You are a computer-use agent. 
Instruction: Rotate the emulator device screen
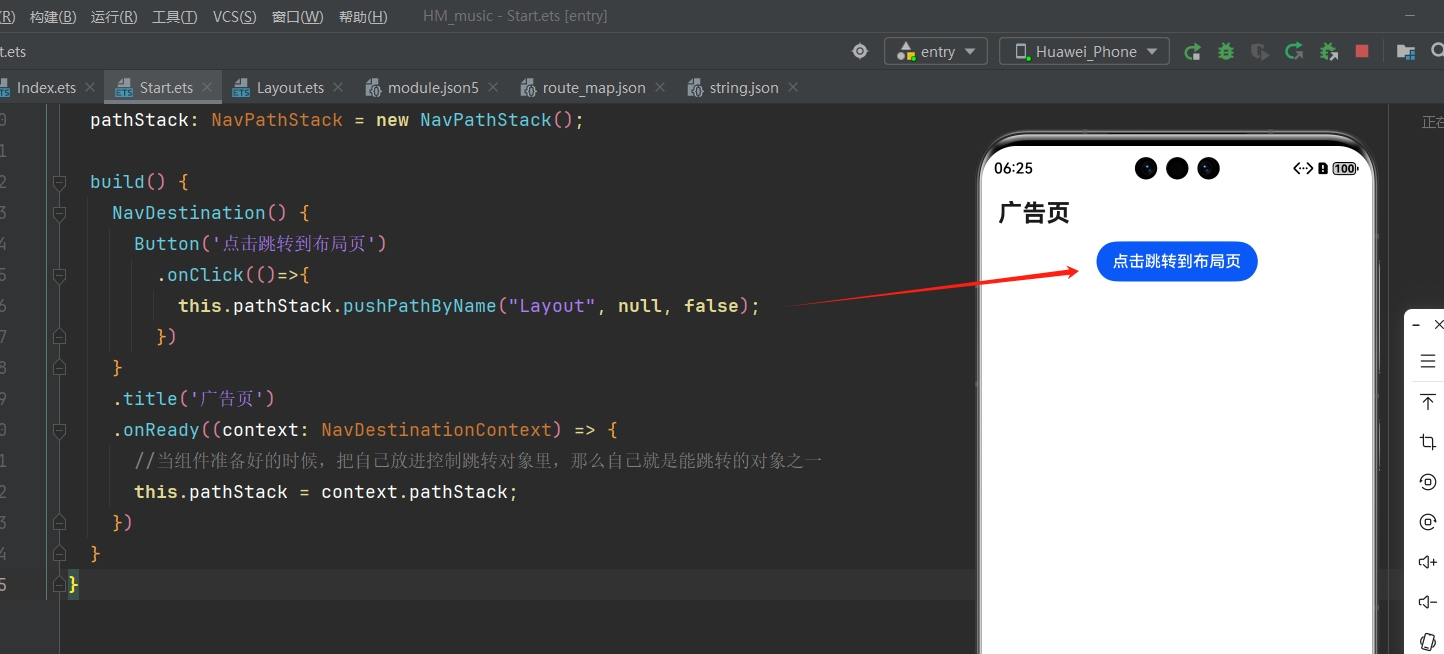coord(1427,482)
